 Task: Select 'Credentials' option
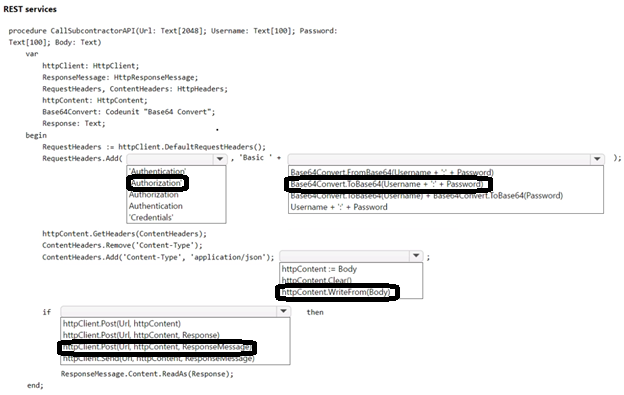click(x=151, y=218)
